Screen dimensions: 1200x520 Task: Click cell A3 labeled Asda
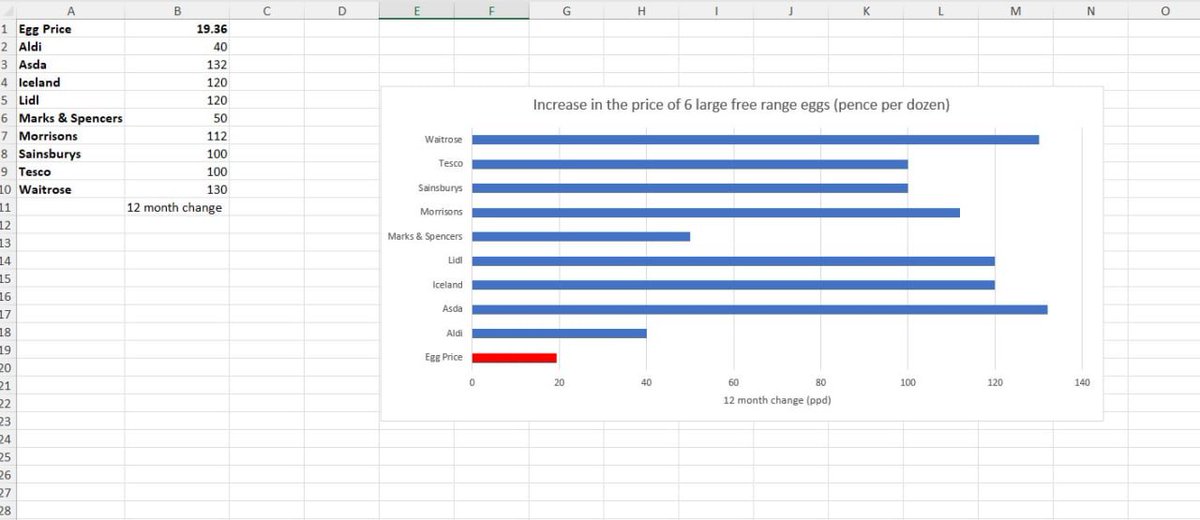pos(69,65)
